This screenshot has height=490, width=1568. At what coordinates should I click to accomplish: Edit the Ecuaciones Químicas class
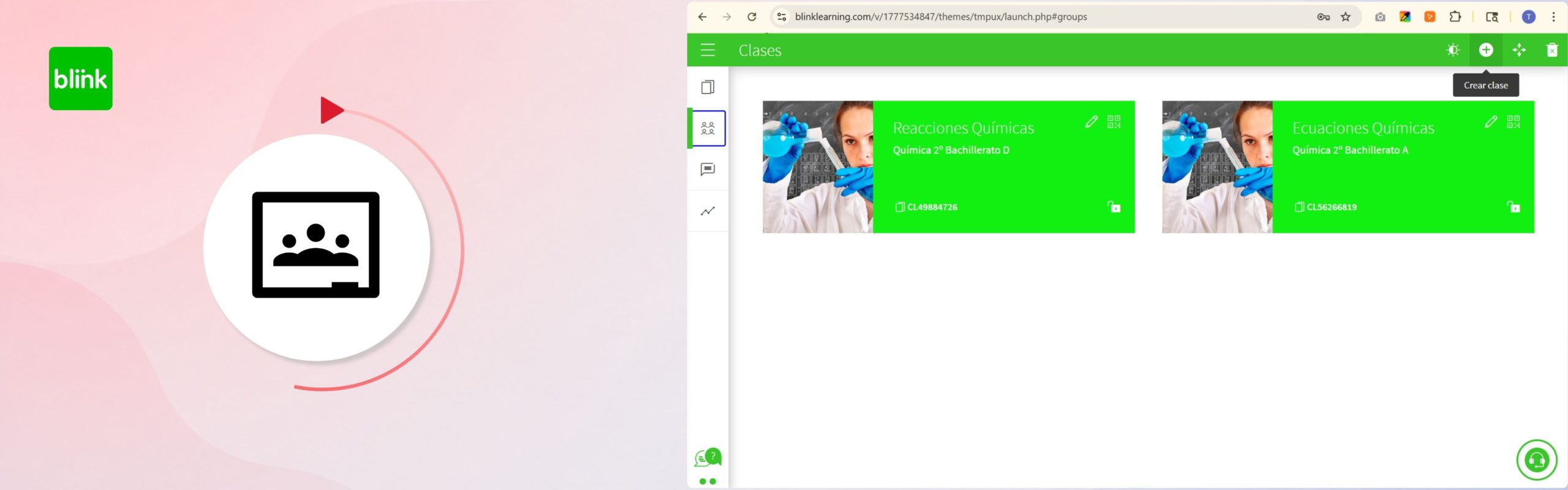[x=1491, y=122]
